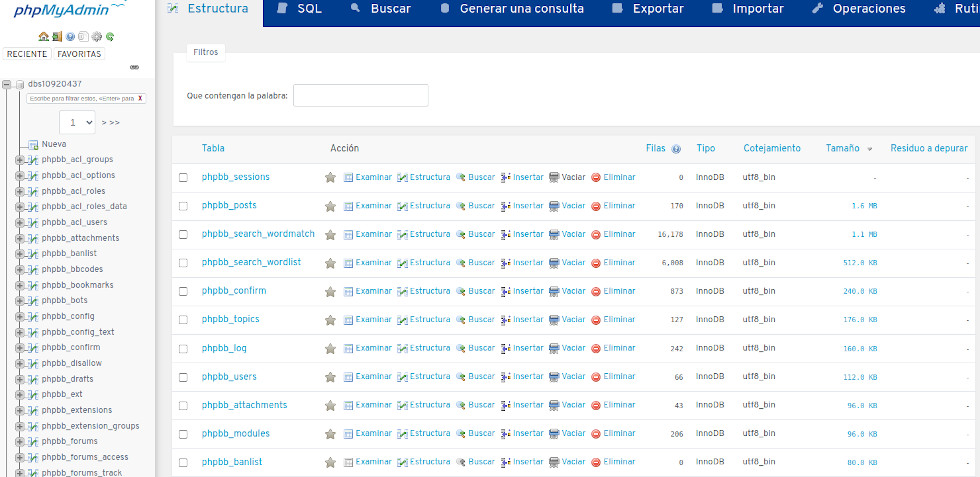Expand the phpbb_acl_groups tree node
The height and width of the screenshot is (477, 980).
pos(19,160)
